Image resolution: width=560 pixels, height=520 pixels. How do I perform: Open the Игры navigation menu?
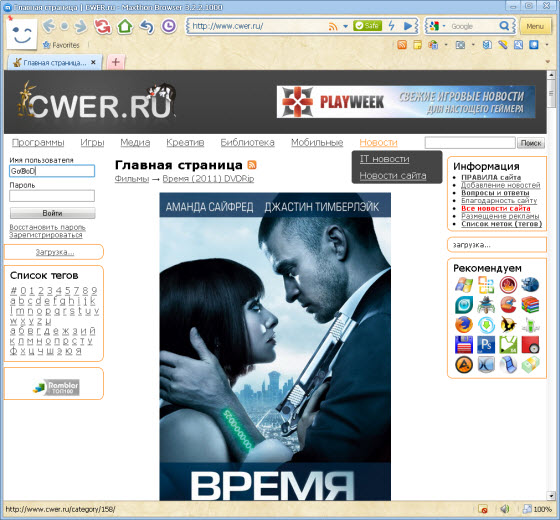(x=92, y=142)
